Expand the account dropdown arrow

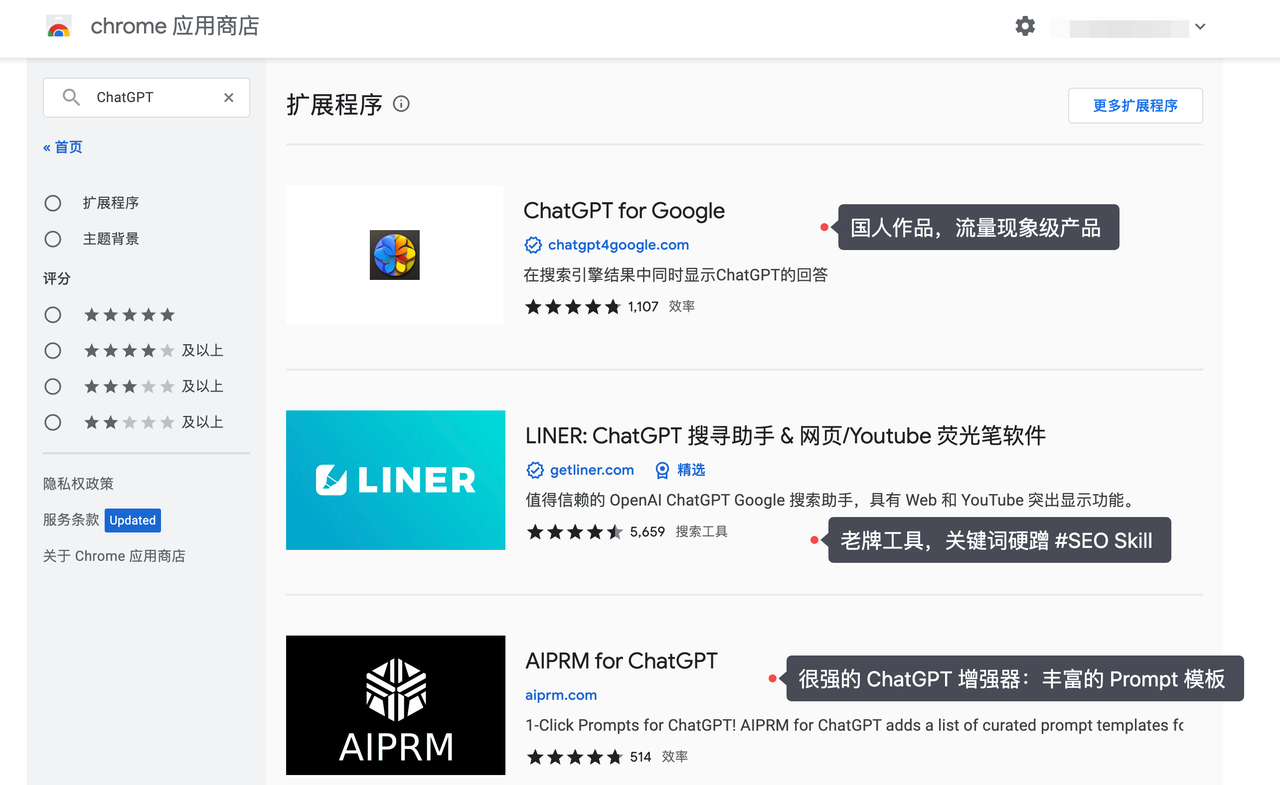click(1200, 27)
